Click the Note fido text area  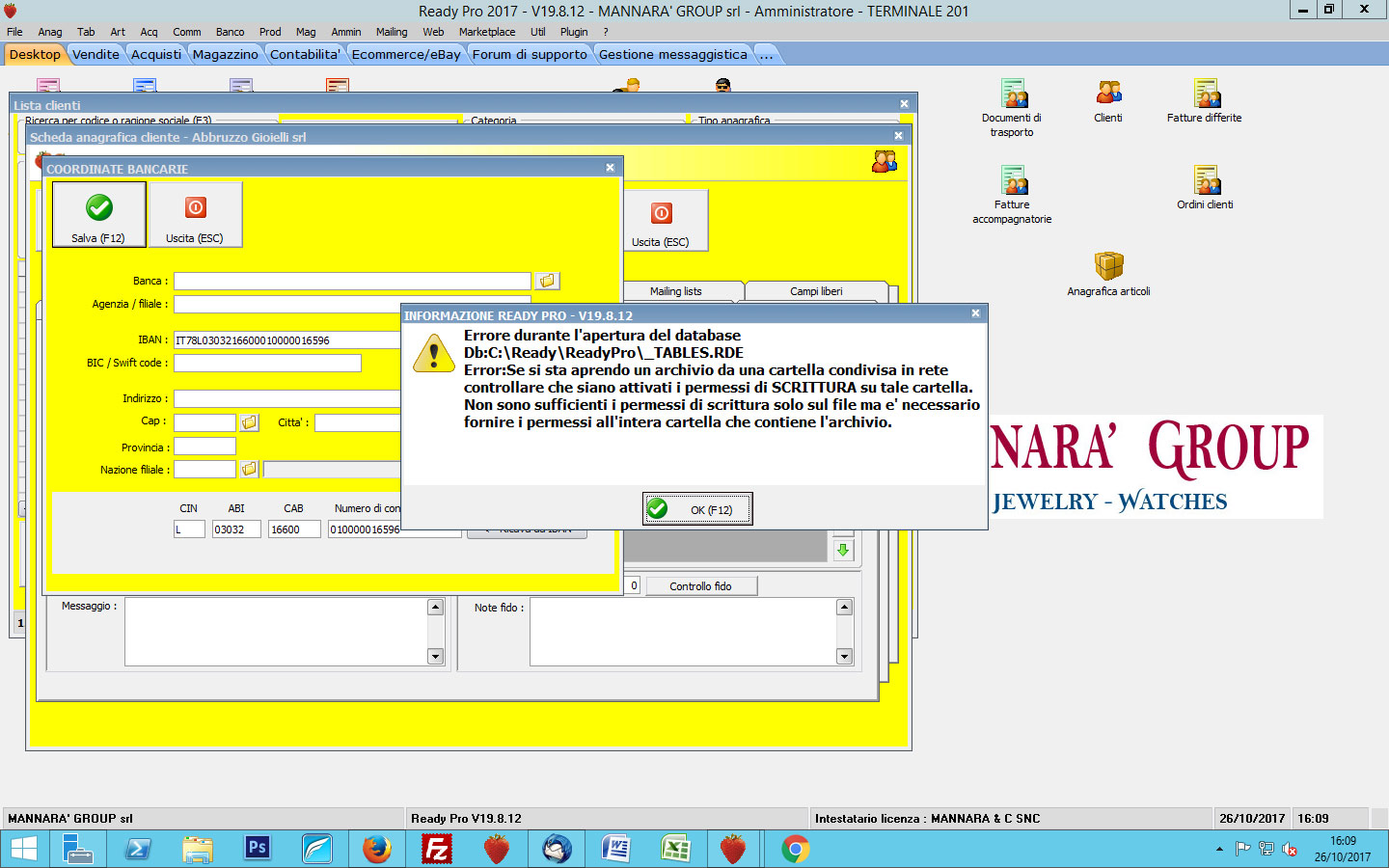point(683,632)
